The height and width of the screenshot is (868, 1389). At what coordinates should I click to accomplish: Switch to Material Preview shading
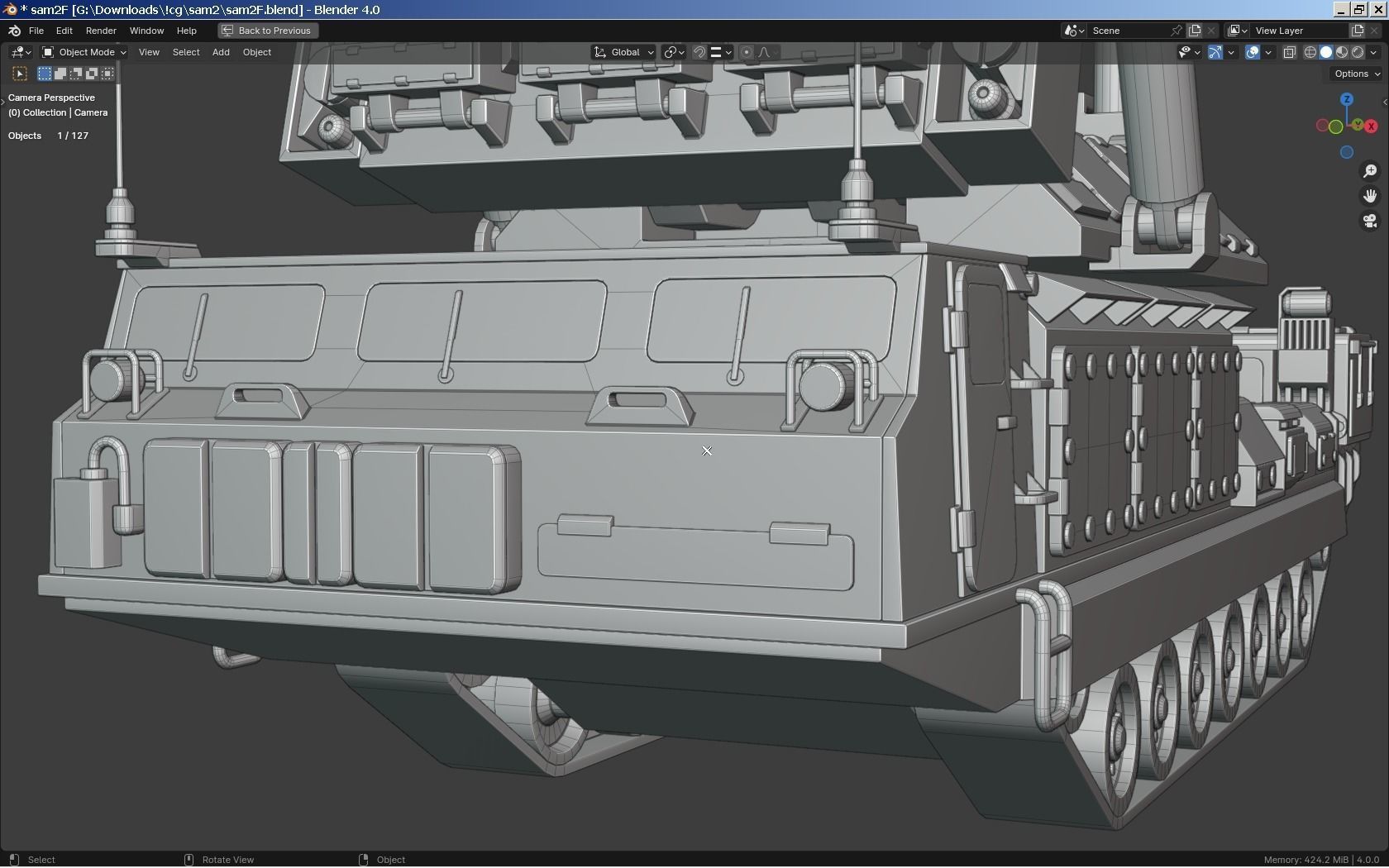[x=1342, y=52]
